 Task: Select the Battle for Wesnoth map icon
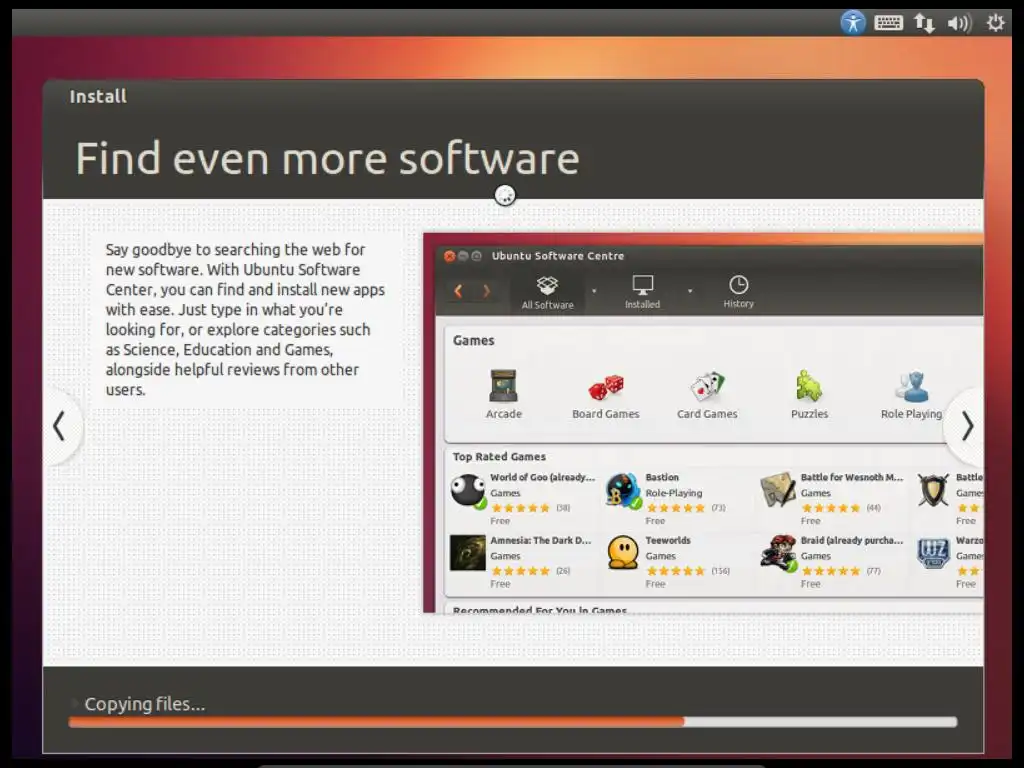click(x=778, y=491)
